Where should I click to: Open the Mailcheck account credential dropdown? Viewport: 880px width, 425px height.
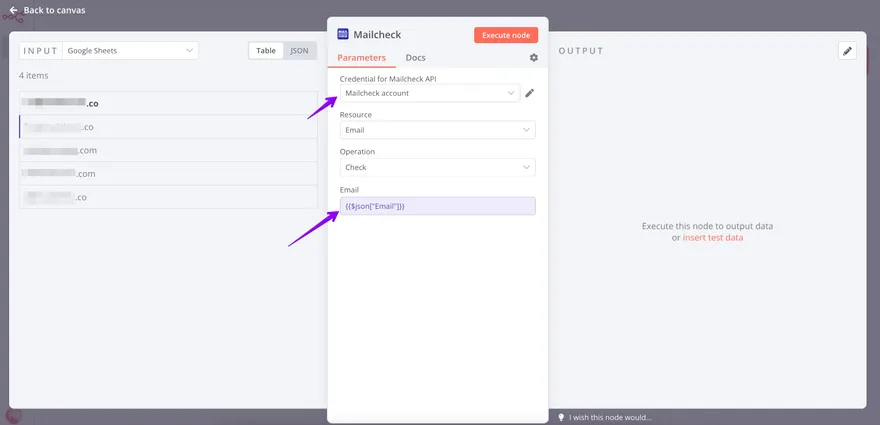click(430, 93)
